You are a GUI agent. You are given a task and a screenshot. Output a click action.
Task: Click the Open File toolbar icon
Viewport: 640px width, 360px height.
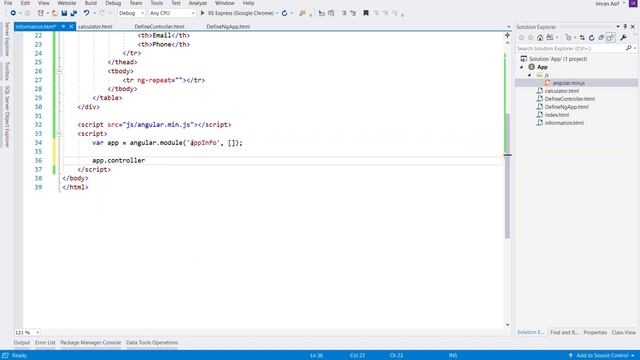54,13
